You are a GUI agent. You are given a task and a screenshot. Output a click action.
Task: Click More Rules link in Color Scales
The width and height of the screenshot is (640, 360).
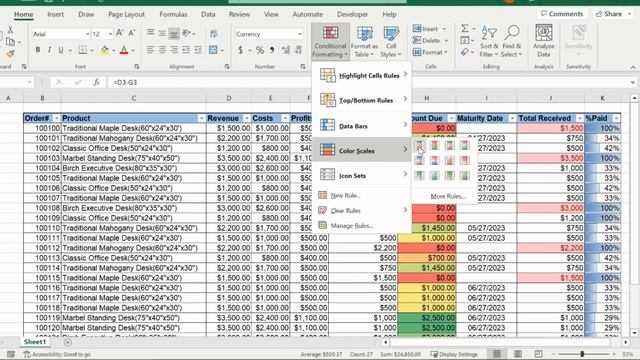coord(448,196)
